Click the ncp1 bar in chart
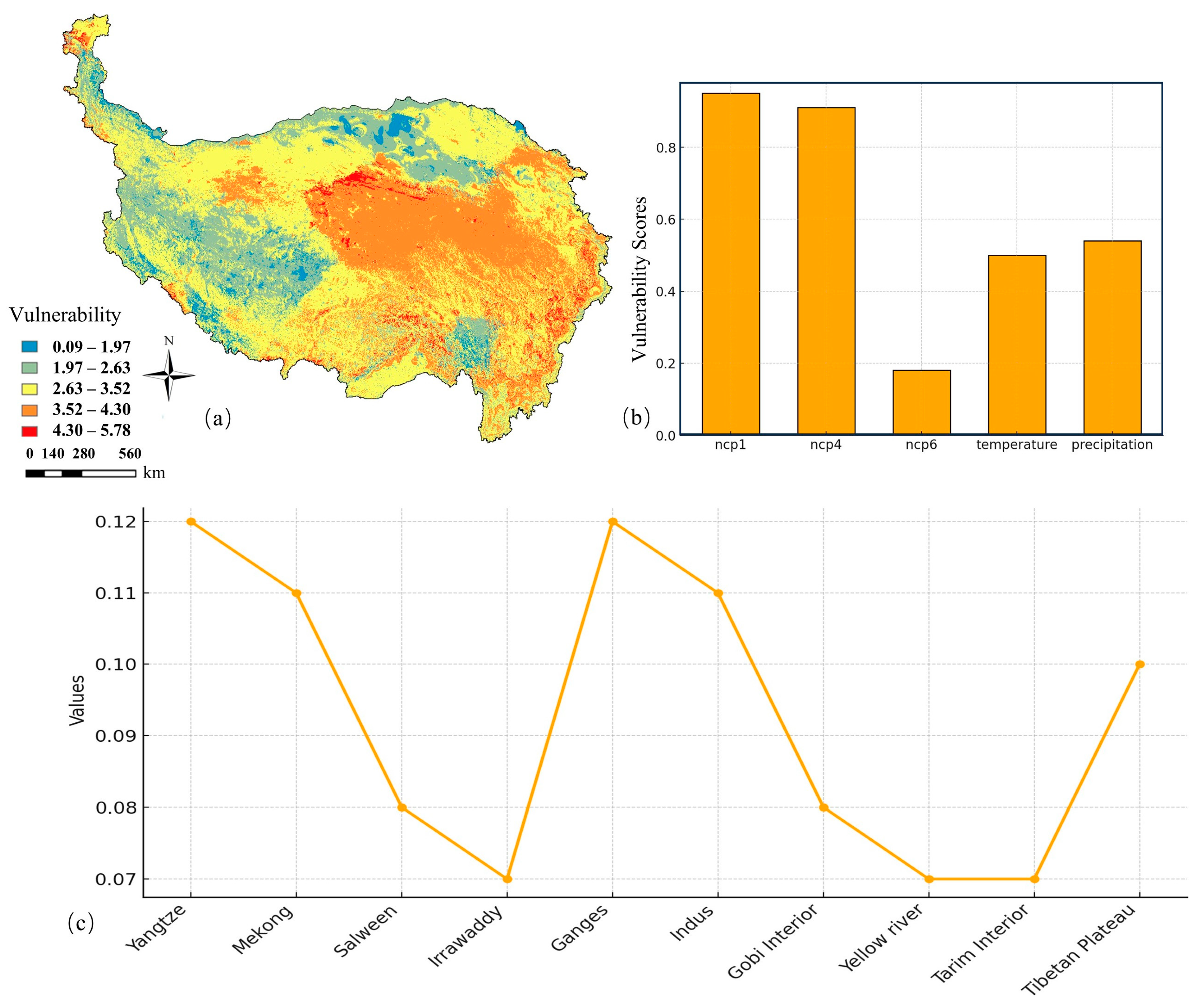The image size is (1199, 1008). click(x=730, y=264)
